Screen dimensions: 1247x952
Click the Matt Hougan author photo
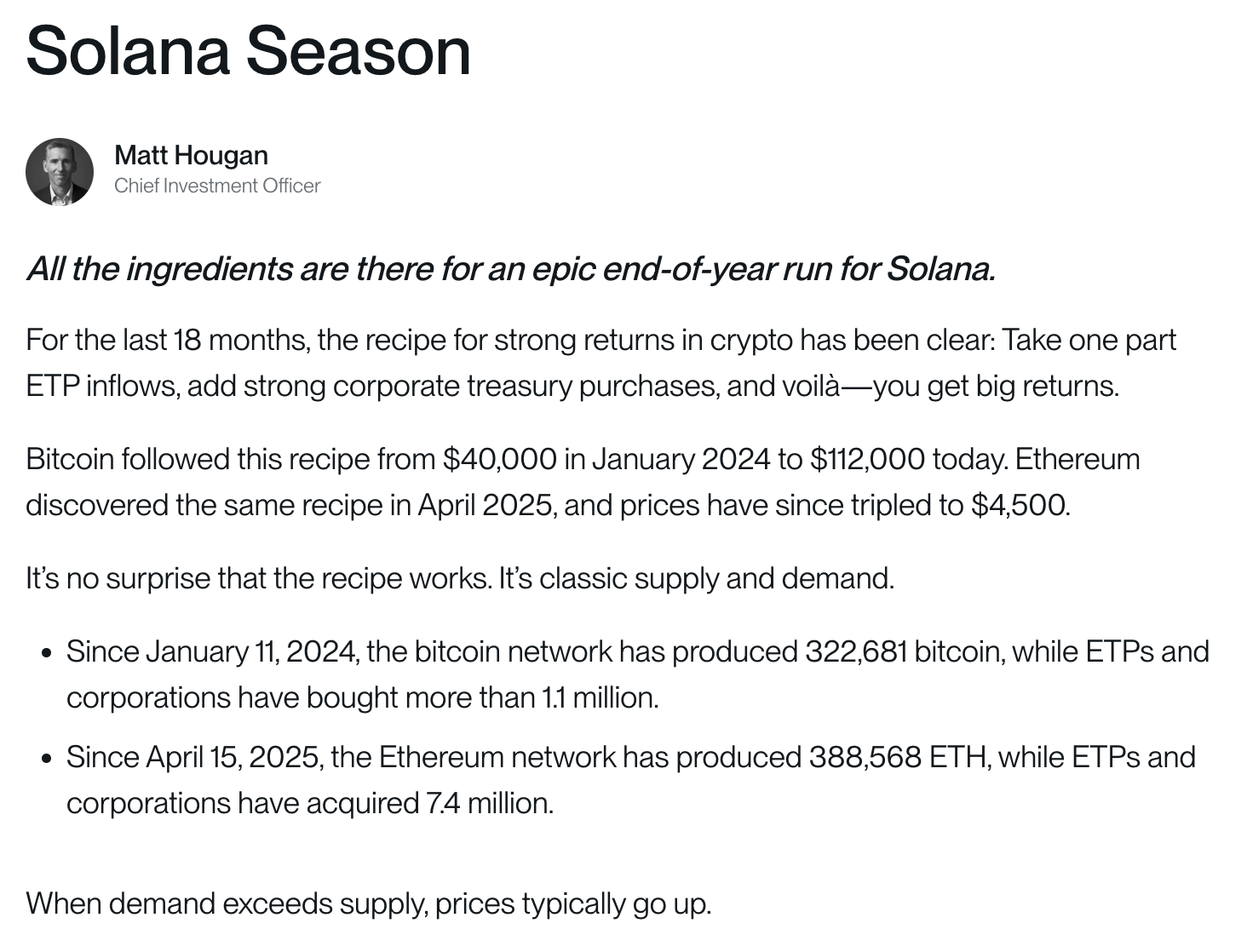tap(60, 171)
